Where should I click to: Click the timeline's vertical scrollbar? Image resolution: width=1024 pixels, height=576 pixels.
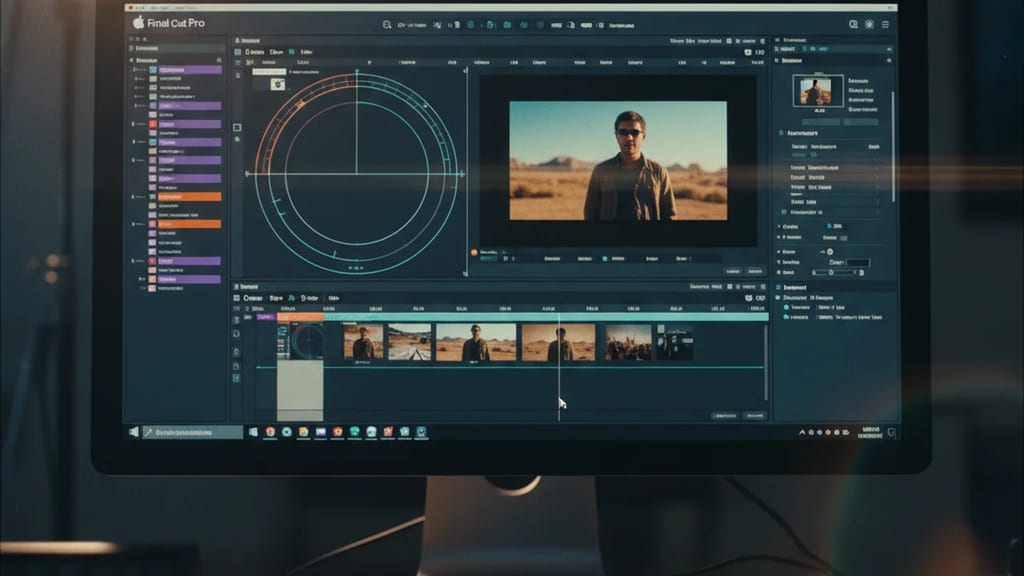tap(766, 362)
